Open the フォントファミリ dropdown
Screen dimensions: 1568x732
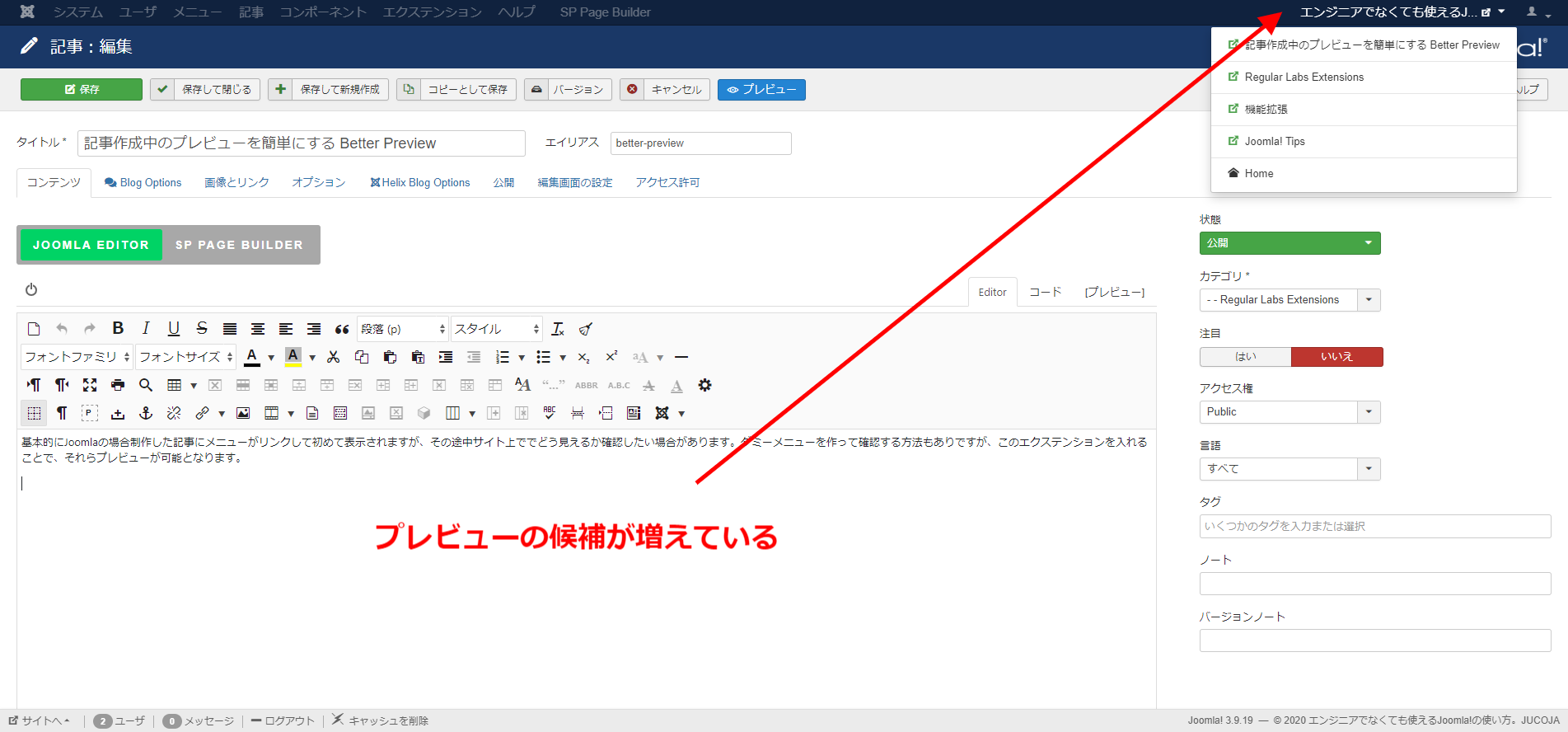77,357
